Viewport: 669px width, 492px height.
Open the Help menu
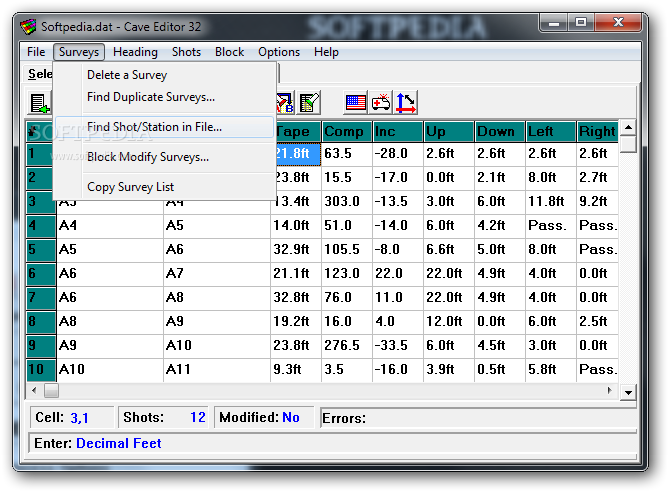point(326,52)
